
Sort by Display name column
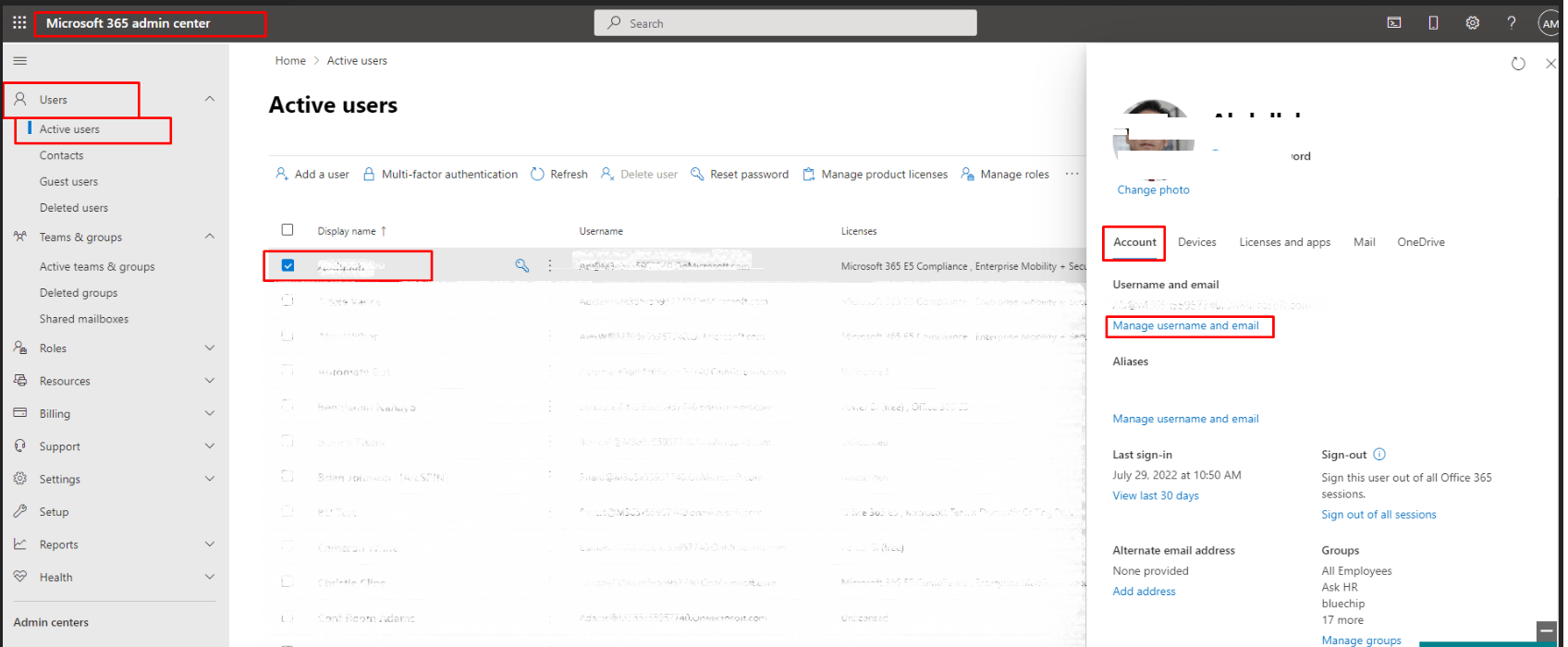pos(351,231)
